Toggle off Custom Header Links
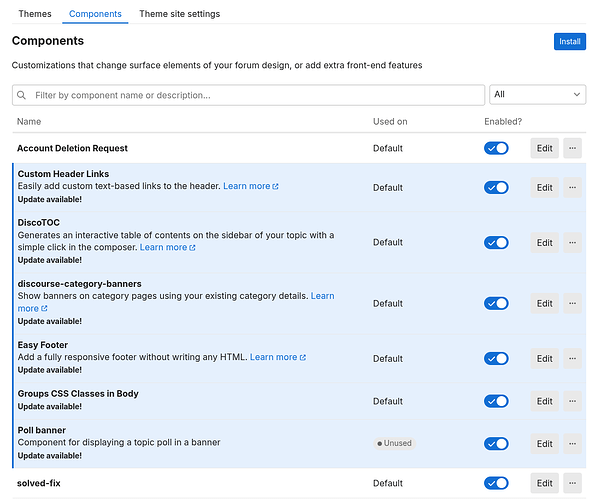 pyautogui.click(x=496, y=188)
